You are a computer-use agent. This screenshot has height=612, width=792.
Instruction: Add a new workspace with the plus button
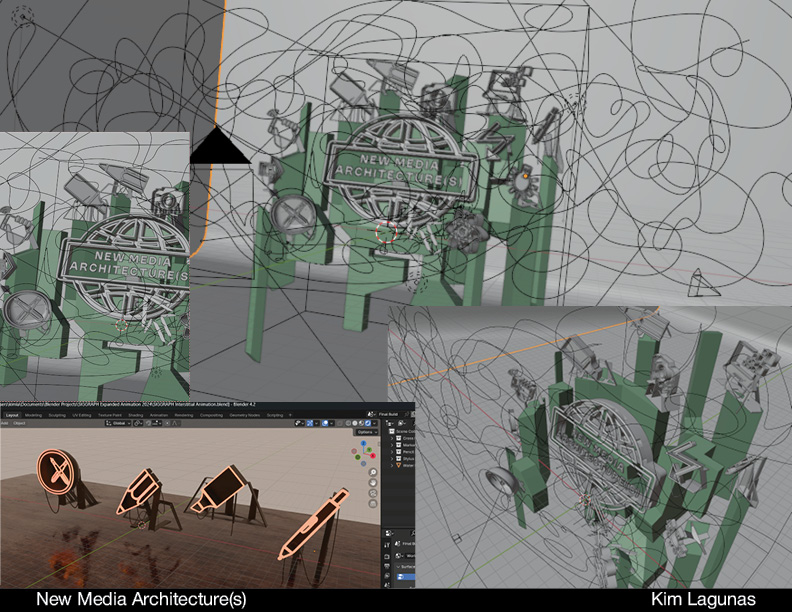click(x=290, y=415)
